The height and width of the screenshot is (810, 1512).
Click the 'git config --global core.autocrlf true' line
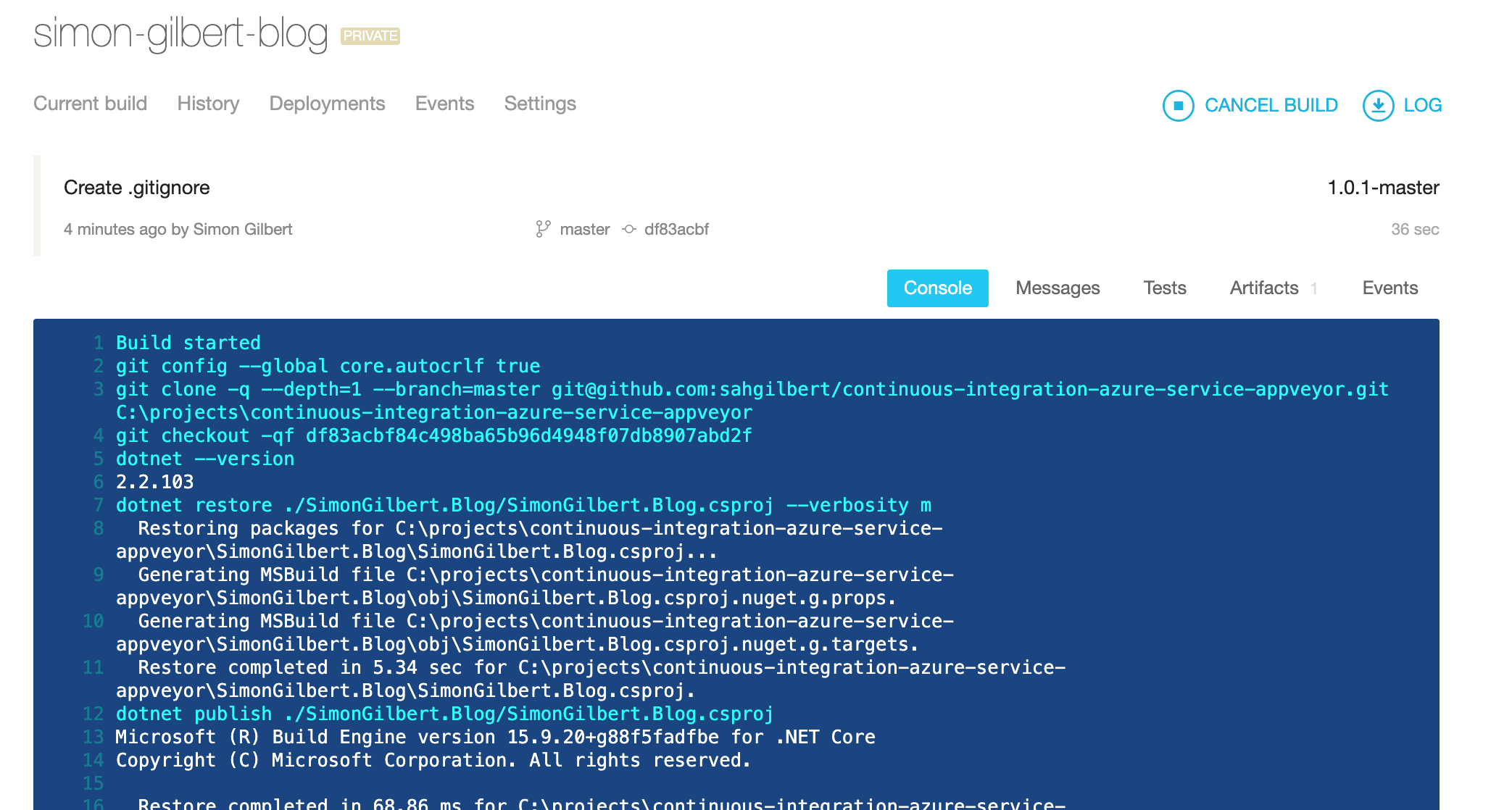328,366
